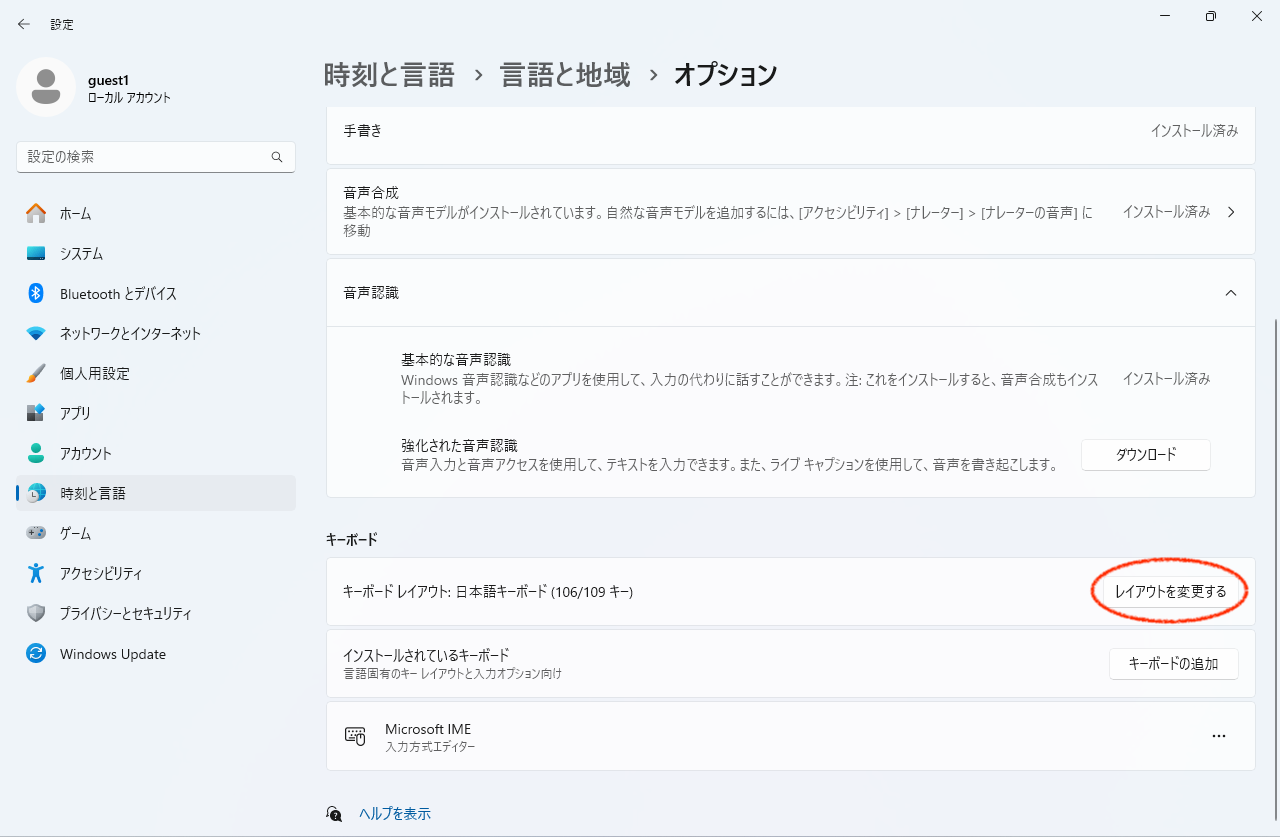Maximize or restore the 設定 window

click(x=1211, y=17)
